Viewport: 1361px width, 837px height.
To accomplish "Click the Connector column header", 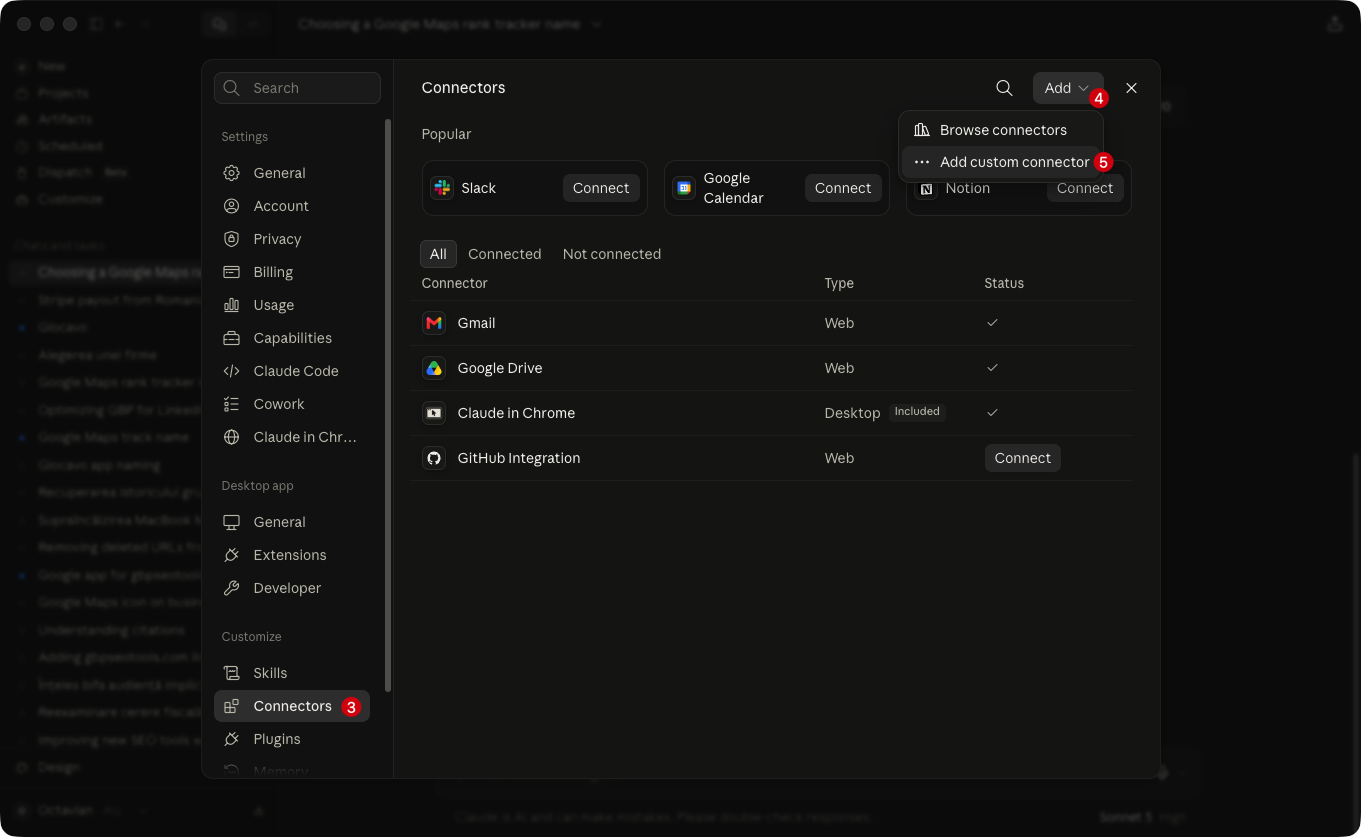I will click(x=455, y=283).
